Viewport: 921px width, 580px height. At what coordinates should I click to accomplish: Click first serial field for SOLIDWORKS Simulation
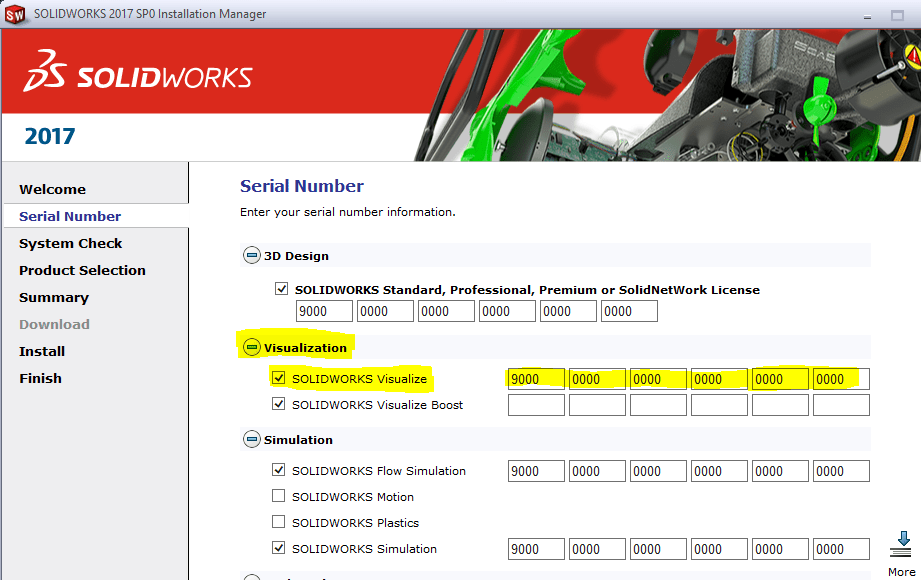click(536, 549)
